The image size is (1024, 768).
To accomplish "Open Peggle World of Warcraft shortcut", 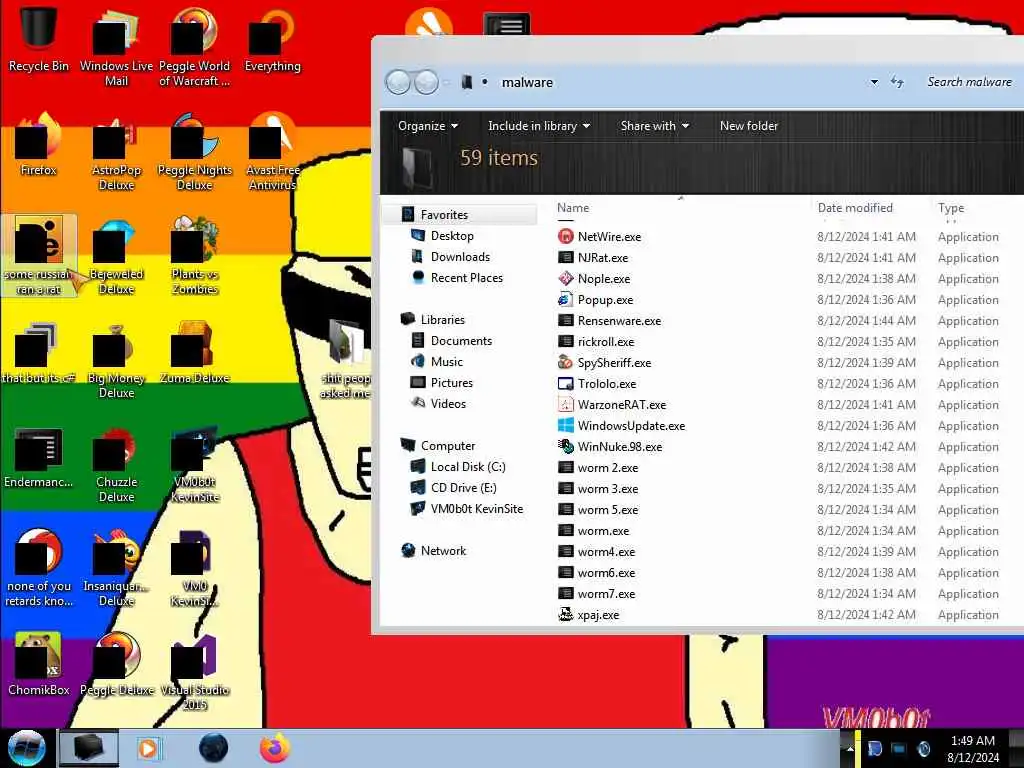I will 194,46.
